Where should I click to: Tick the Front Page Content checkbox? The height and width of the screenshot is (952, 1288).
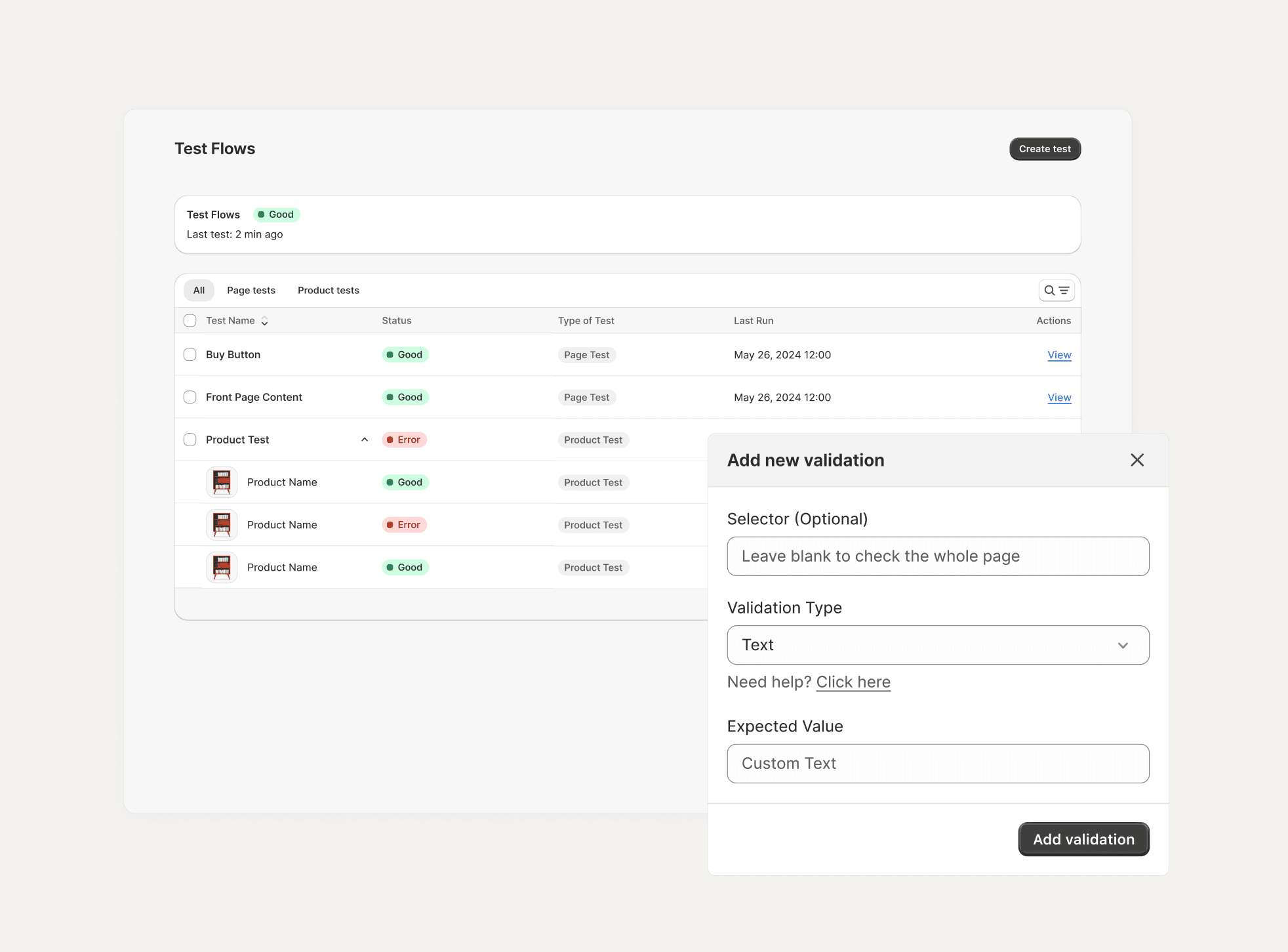pyautogui.click(x=190, y=397)
